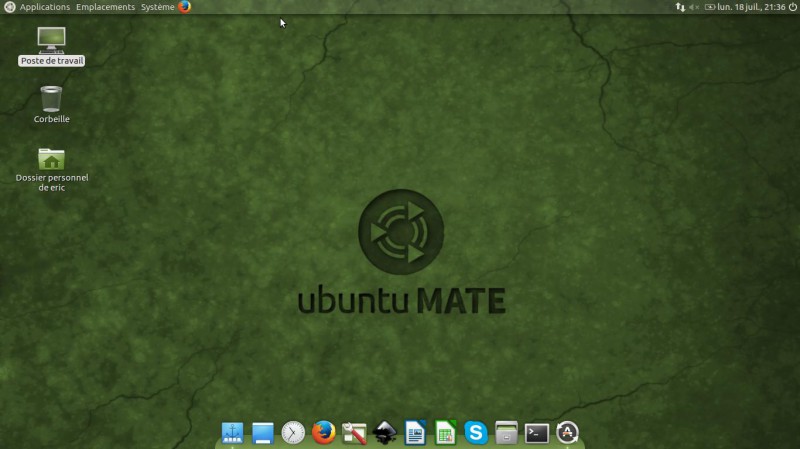Click the show desktop icon in dock
This screenshot has width=800, height=449.
point(263,433)
